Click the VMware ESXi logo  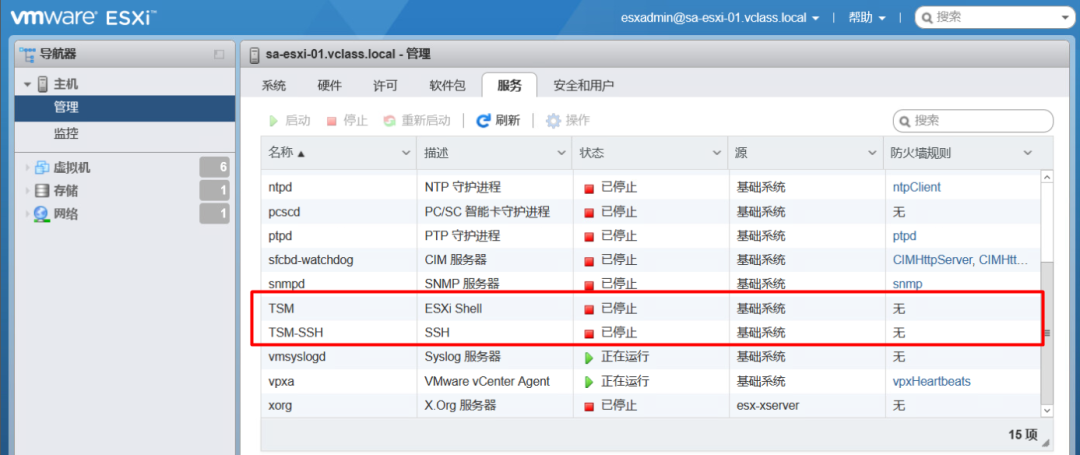click(x=83, y=18)
